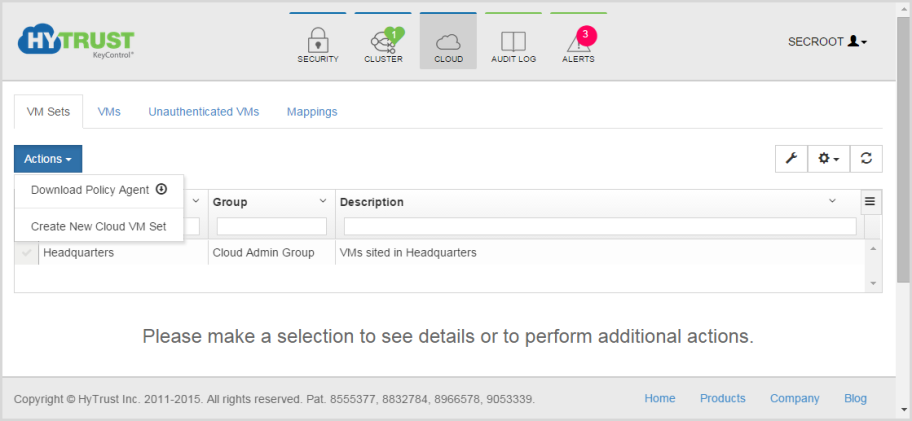The width and height of the screenshot is (912, 421).
Task: Click the Actions button
Action: 48,159
